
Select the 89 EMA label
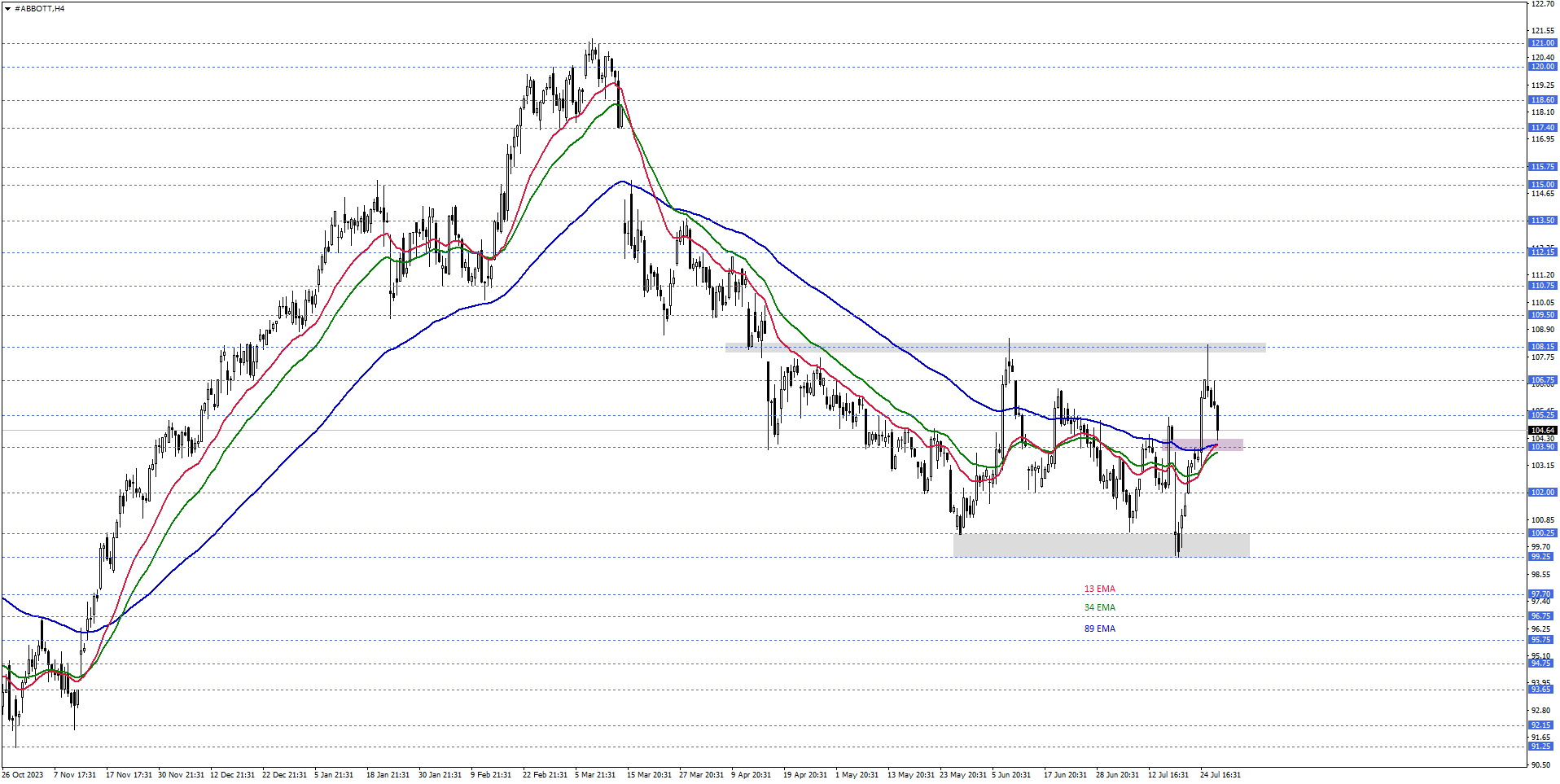point(1099,629)
